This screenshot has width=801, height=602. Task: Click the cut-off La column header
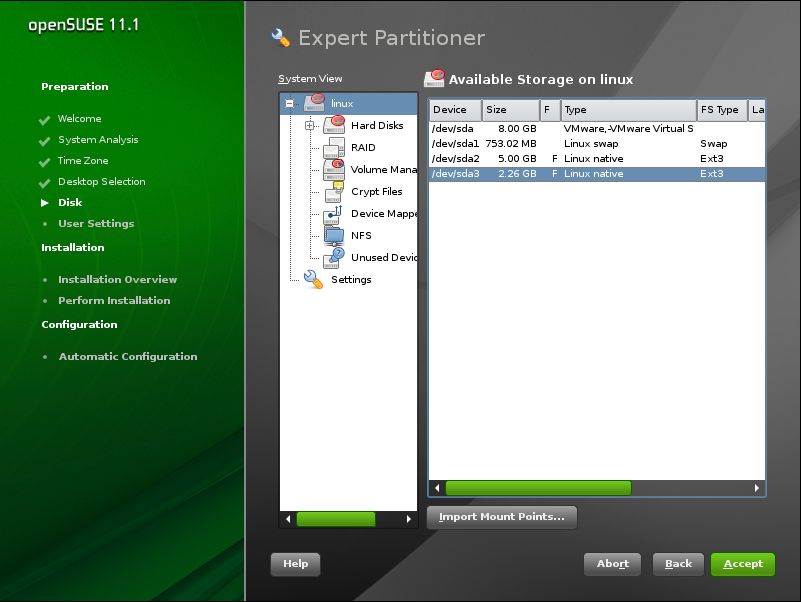[x=757, y=110]
